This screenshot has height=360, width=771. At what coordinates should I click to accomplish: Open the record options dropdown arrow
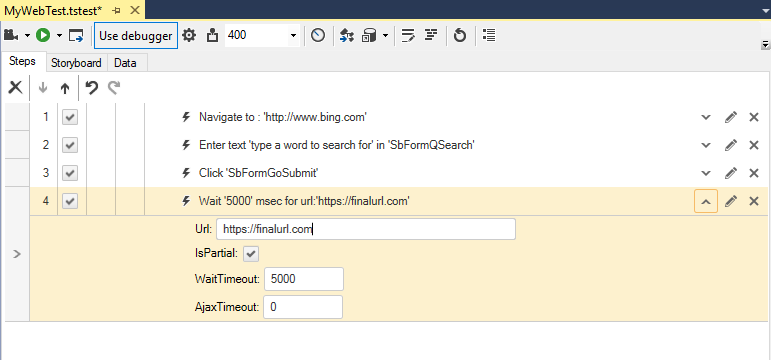[27, 35]
